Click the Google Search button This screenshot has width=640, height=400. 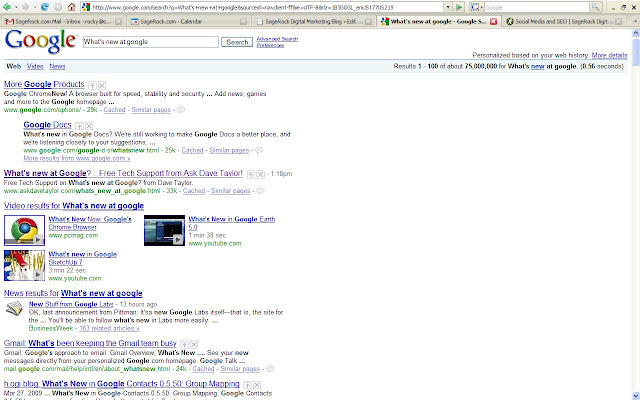tap(237, 42)
